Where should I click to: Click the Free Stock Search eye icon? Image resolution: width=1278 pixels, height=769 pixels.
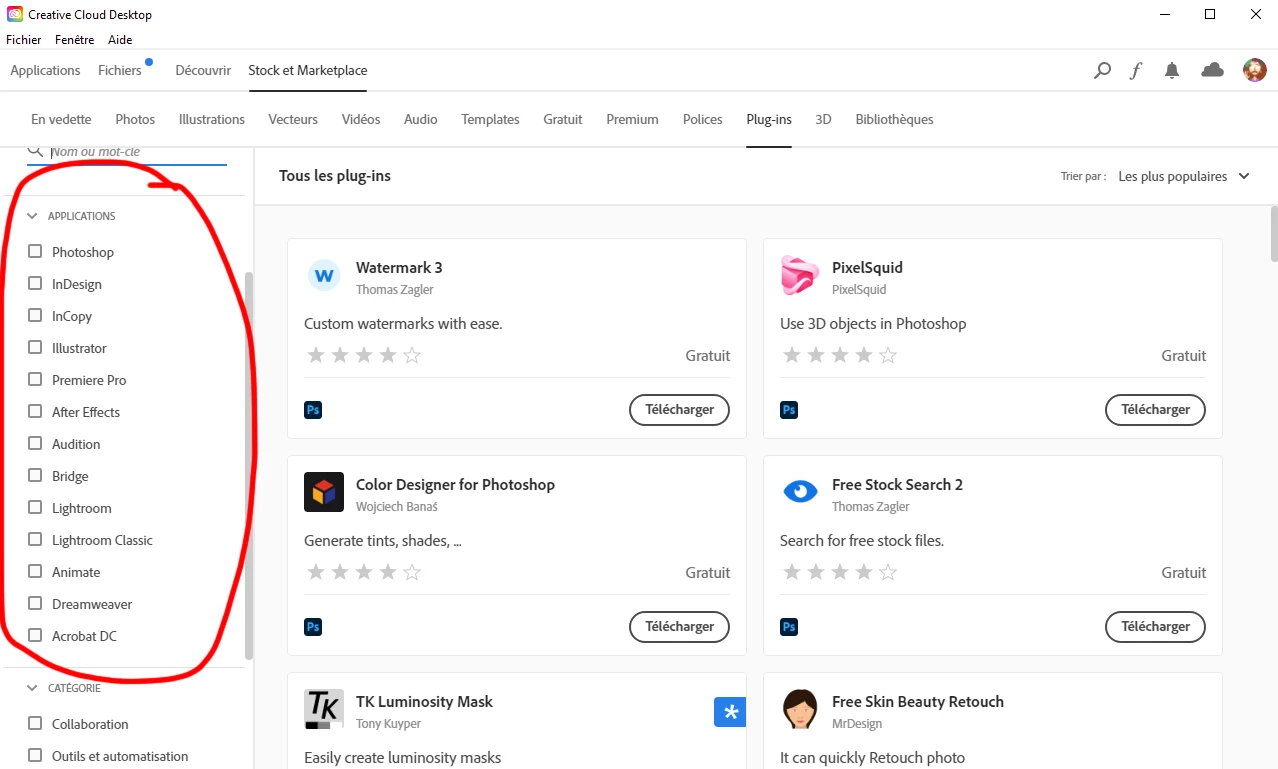coord(800,492)
